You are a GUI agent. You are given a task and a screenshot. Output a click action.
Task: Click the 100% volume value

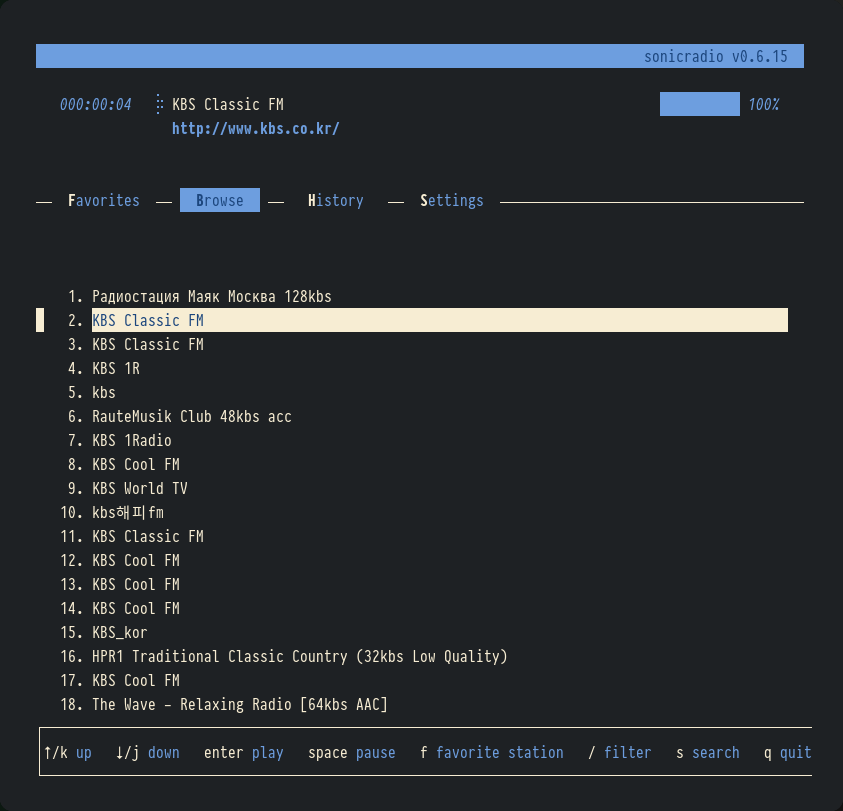(x=763, y=104)
